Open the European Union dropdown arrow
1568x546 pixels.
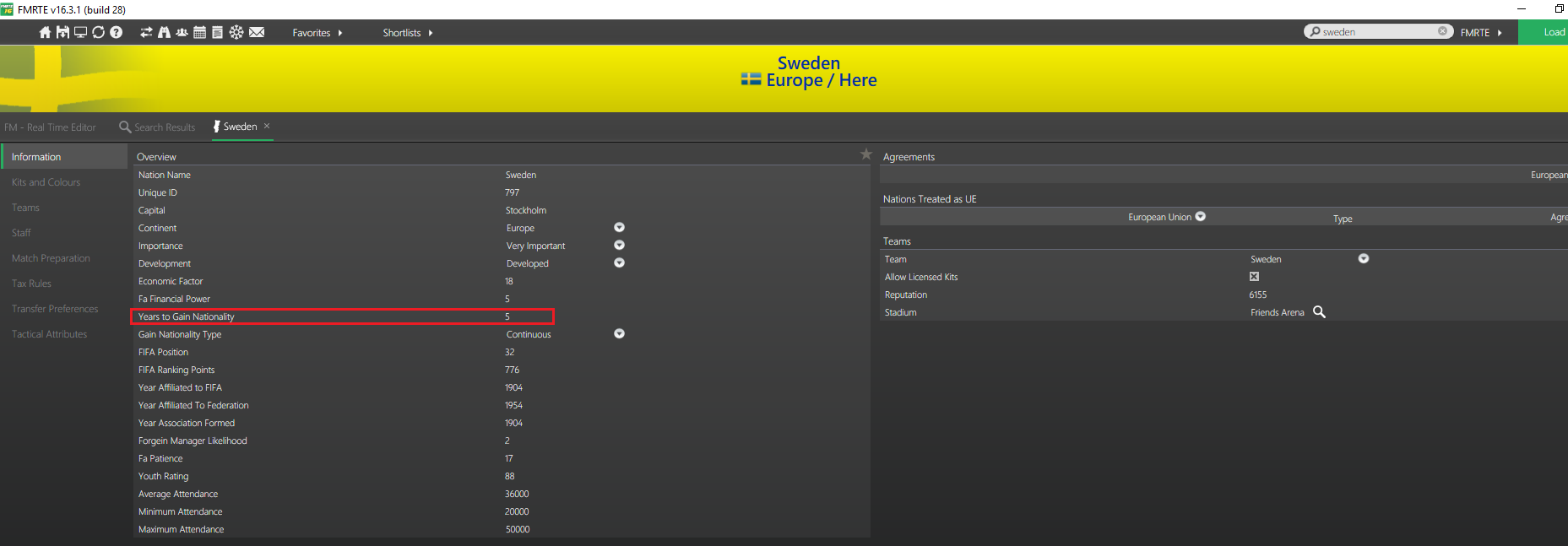[x=1201, y=217]
